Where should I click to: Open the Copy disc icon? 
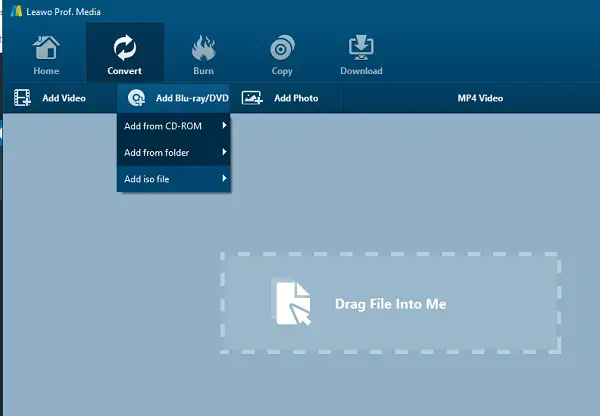pos(282,47)
